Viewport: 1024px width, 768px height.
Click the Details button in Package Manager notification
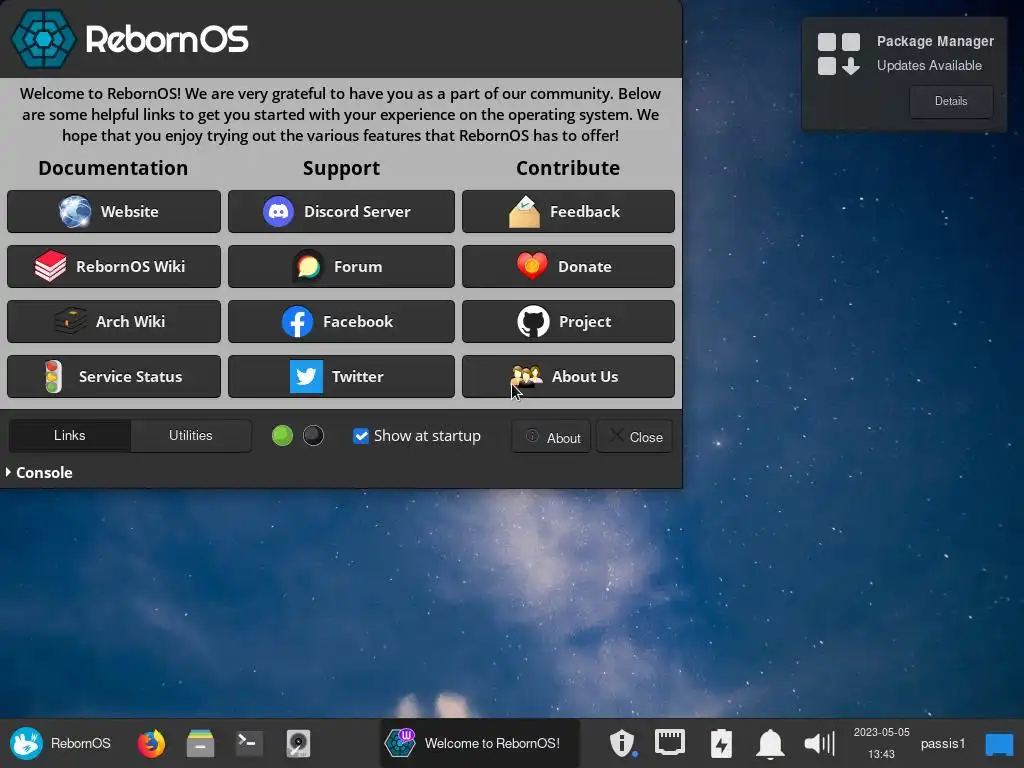[x=951, y=101]
